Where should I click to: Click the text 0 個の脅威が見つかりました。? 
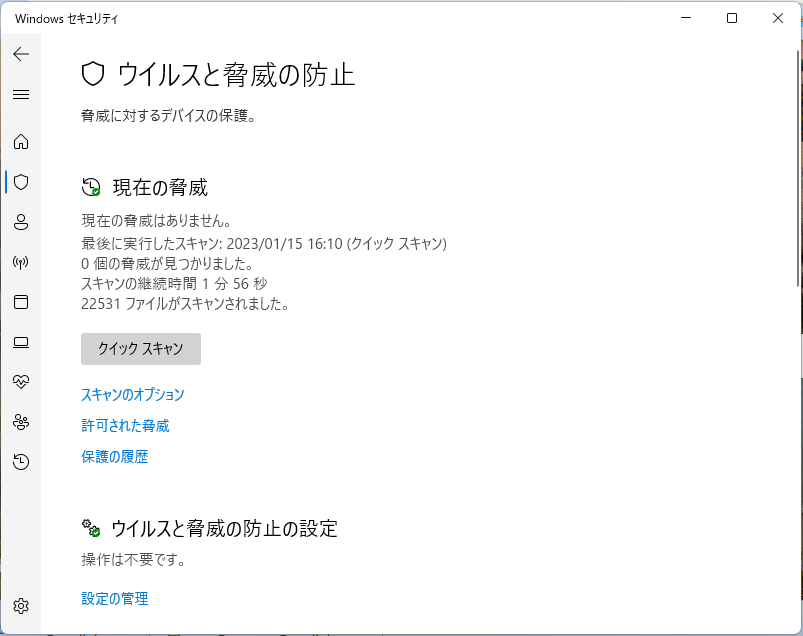167,263
